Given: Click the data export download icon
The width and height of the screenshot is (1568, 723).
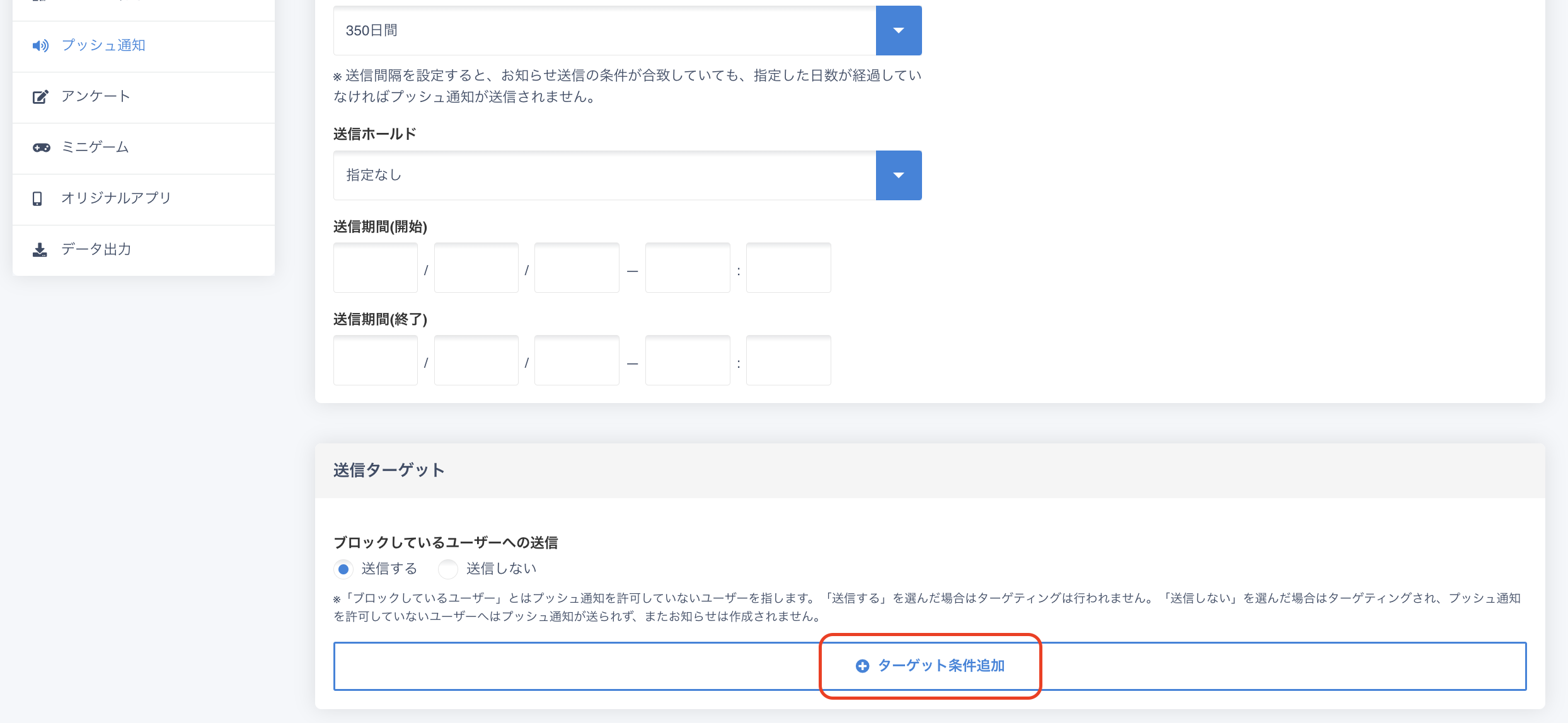Looking at the screenshot, I should 40,250.
